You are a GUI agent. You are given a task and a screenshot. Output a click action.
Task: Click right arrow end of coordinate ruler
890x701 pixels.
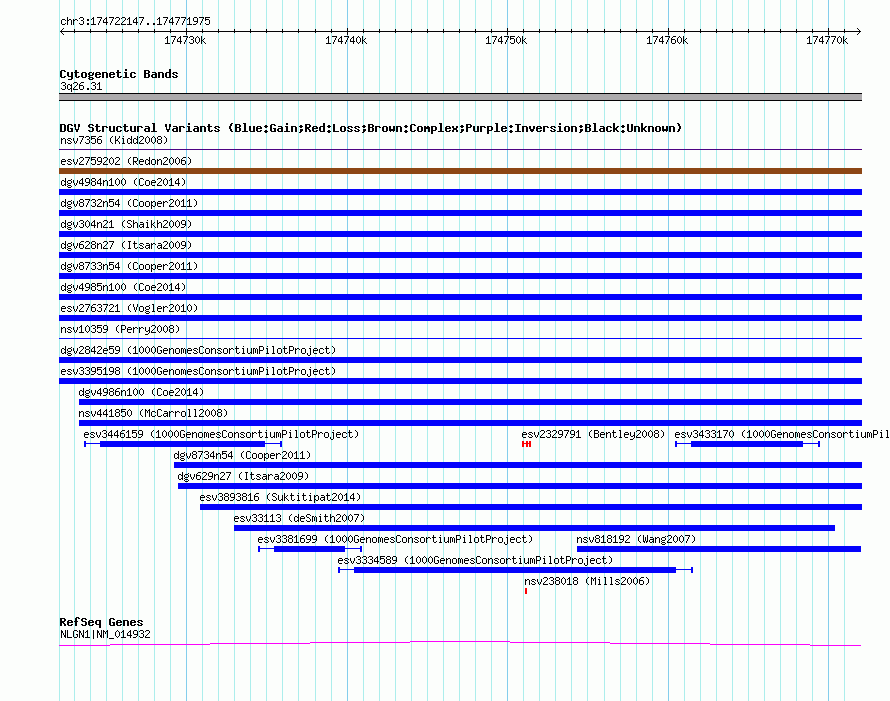[858, 31]
